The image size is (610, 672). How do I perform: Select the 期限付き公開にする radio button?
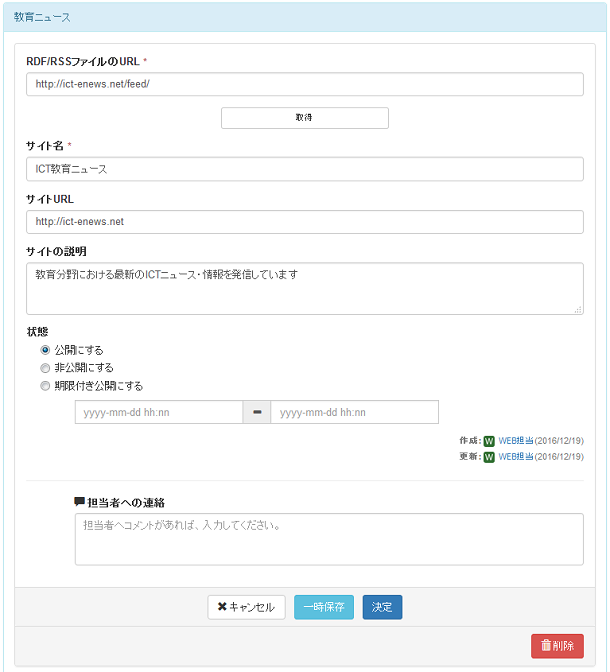coord(45,386)
